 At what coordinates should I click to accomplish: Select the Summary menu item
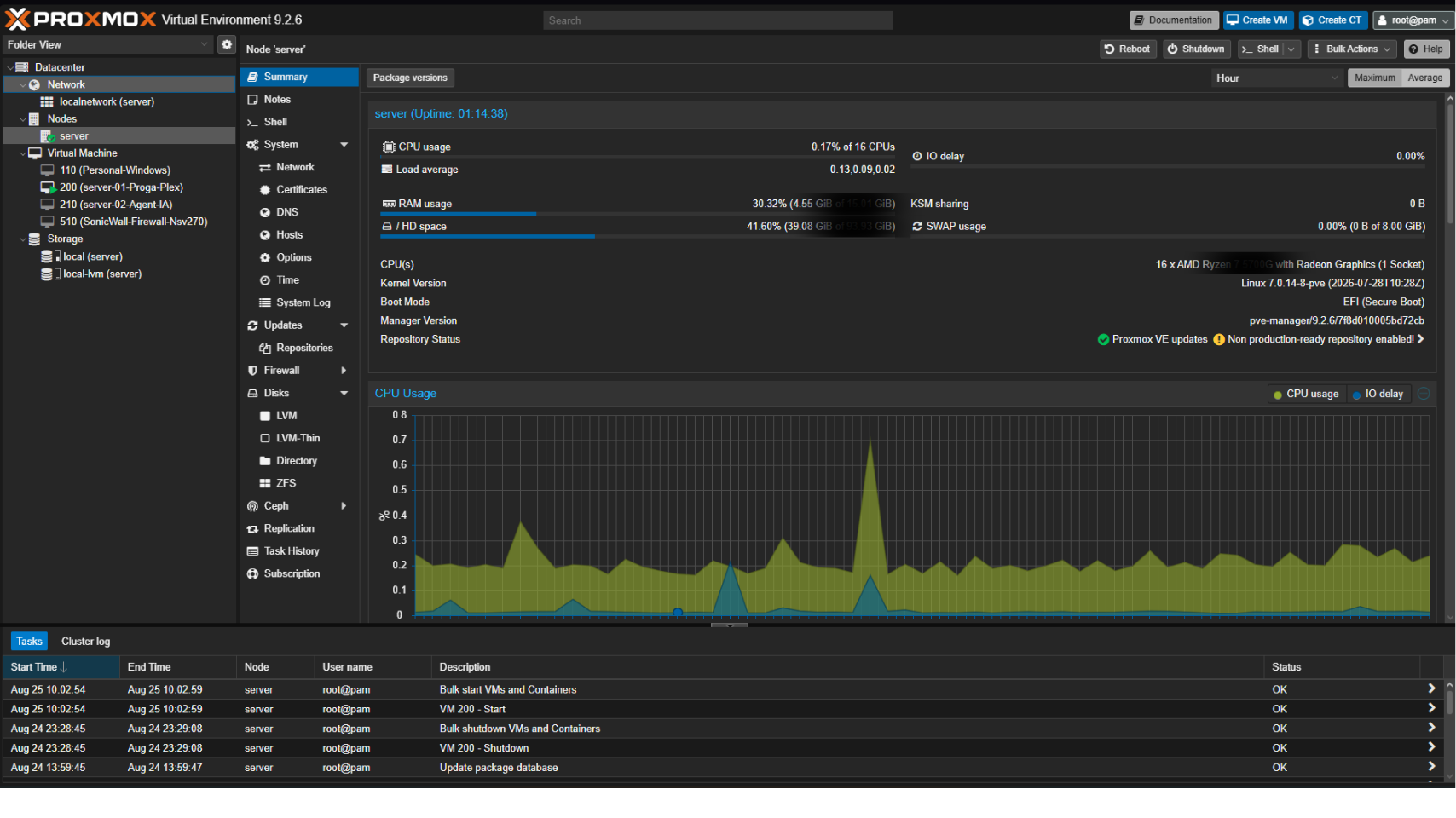click(x=299, y=77)
